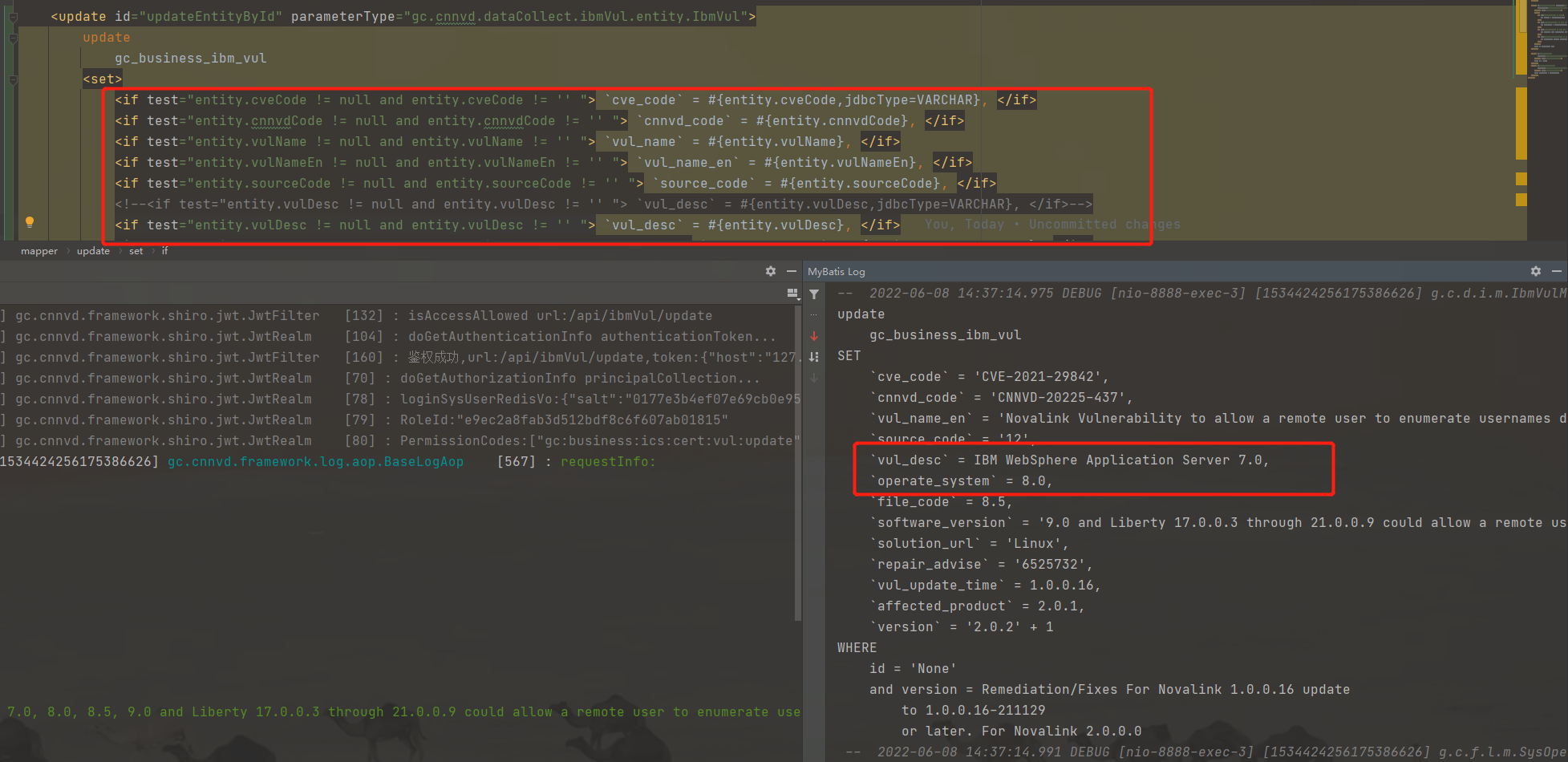Click the gc.cnnvd.framework.log.aop.BaseLogAop link
1568x762 pixels.
click(315, 462)
